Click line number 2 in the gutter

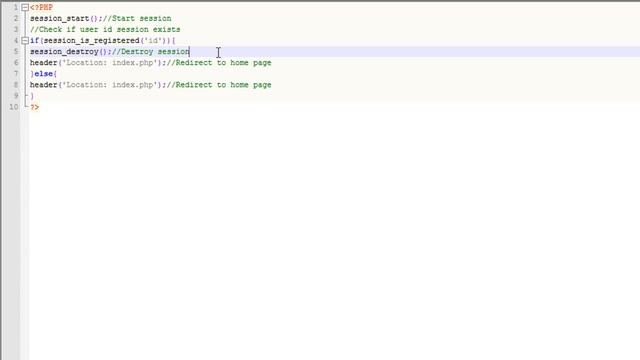(x=16, y=18)
